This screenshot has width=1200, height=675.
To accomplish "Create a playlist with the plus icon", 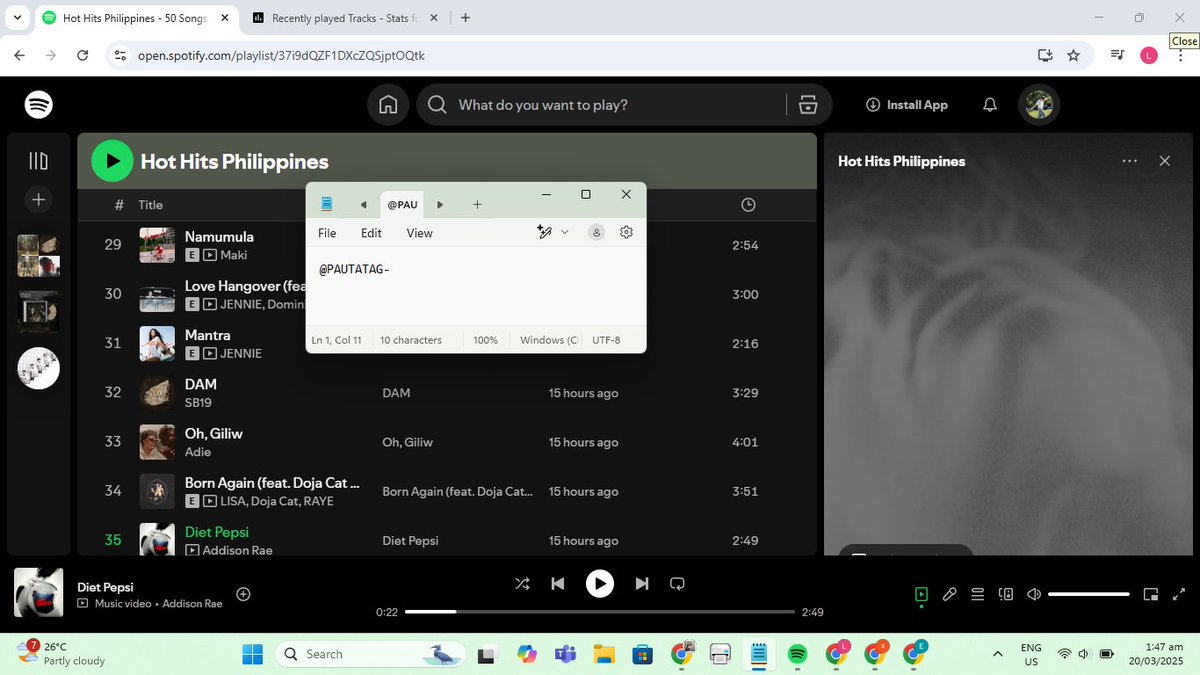I will 39,200.
